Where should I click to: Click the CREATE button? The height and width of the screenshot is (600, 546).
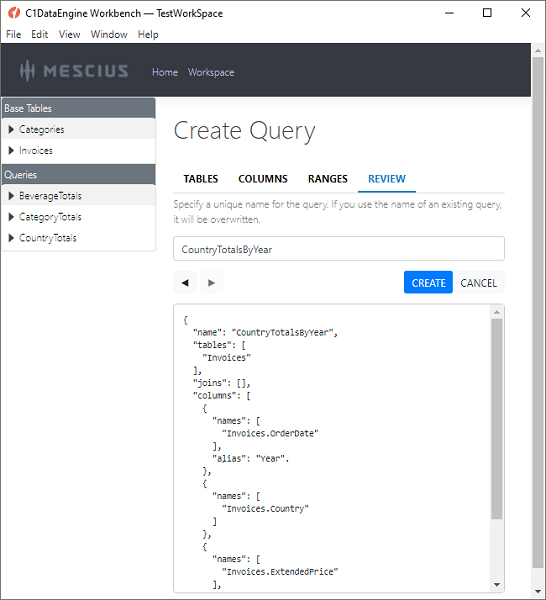[x=428, y=283]
